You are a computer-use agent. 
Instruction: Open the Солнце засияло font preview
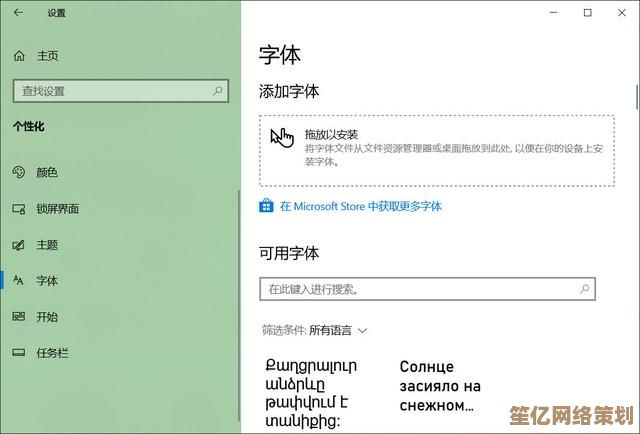pyautogui.click(x=440, y=386)
